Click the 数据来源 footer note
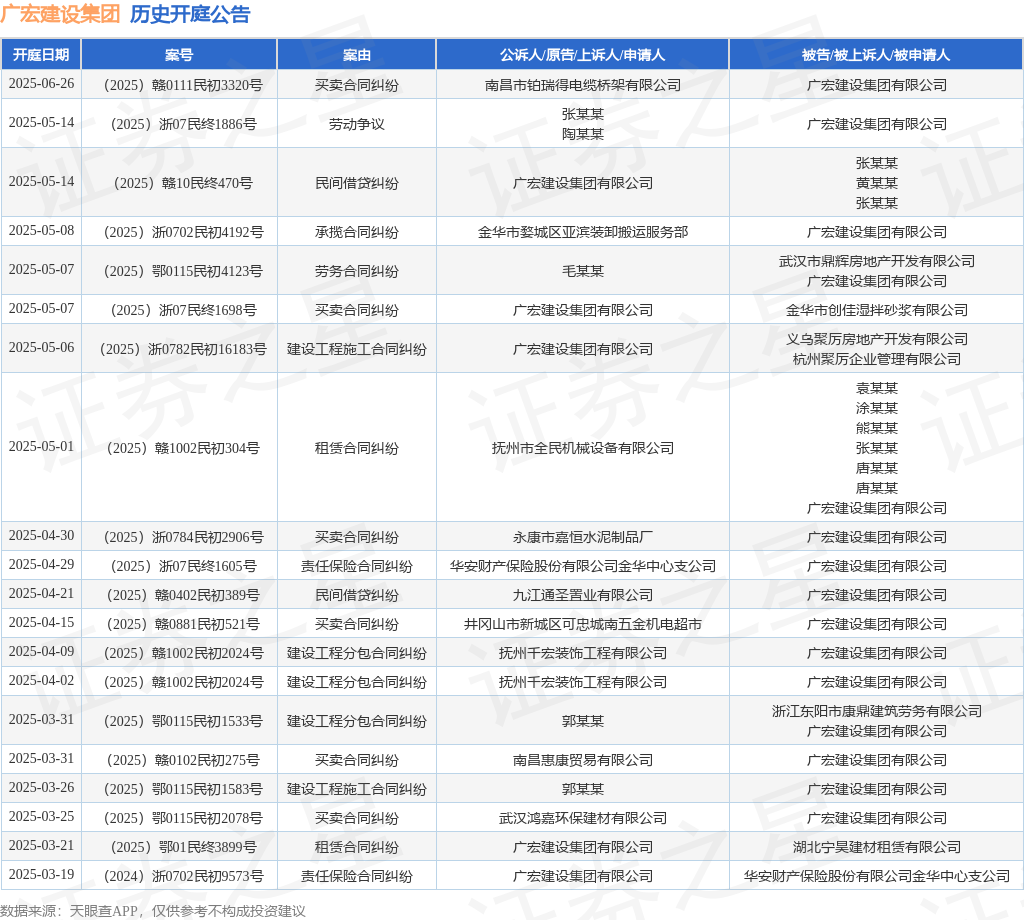Screen dimensions: 1024x920 pyautogui.click(x=153, y=911)
